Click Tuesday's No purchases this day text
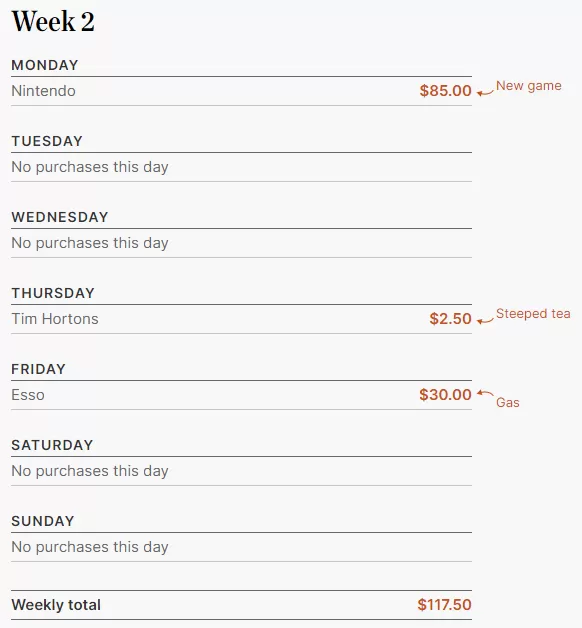Viewport: 582px width, 628px height. pos(90,167)
